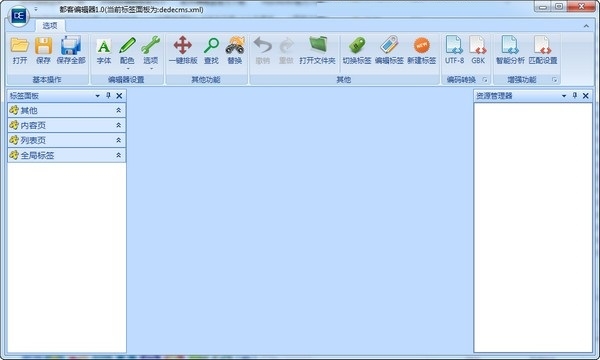Select the 其他 tag category row
The width and height of the screenshot is (600, 360).
[67, 110]
